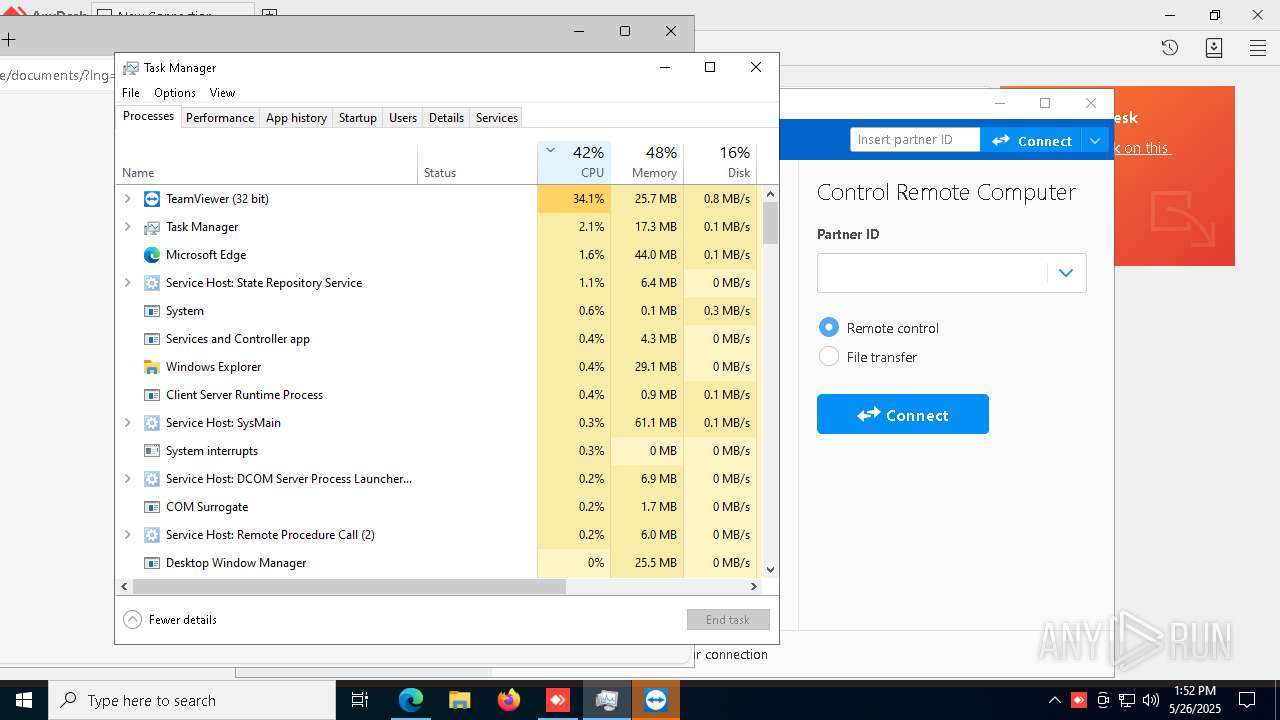Click the Windows Explorer folder icon in list
1280x720 pixels.
152,367
